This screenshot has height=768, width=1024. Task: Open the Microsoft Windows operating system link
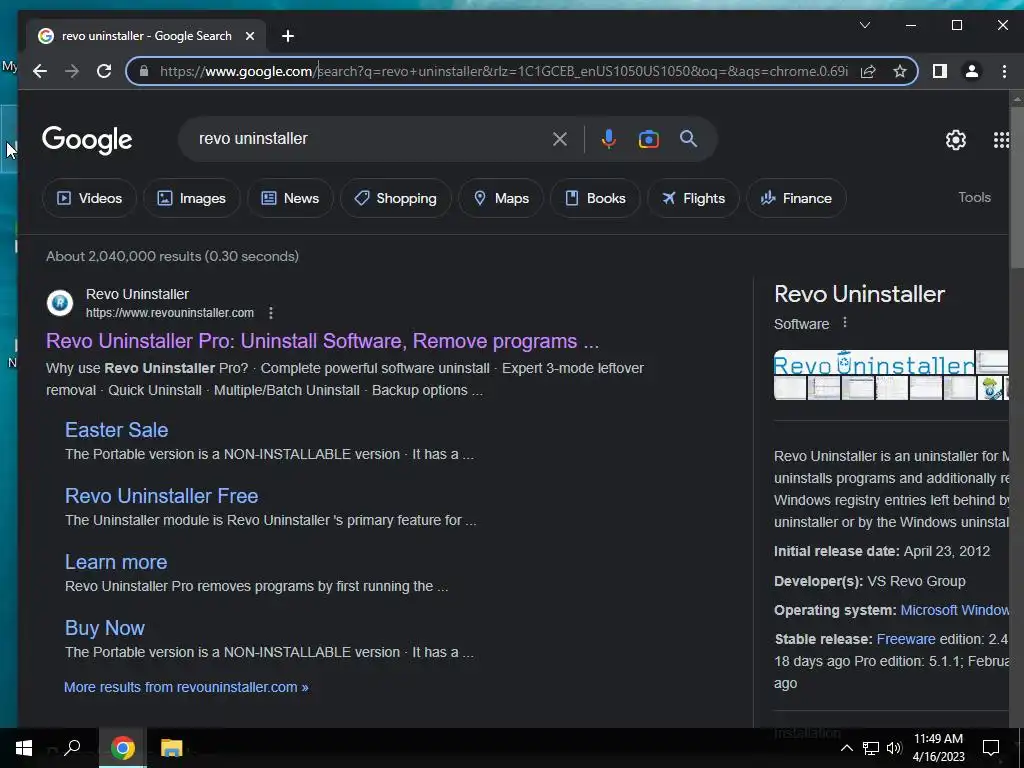(954, 610)
